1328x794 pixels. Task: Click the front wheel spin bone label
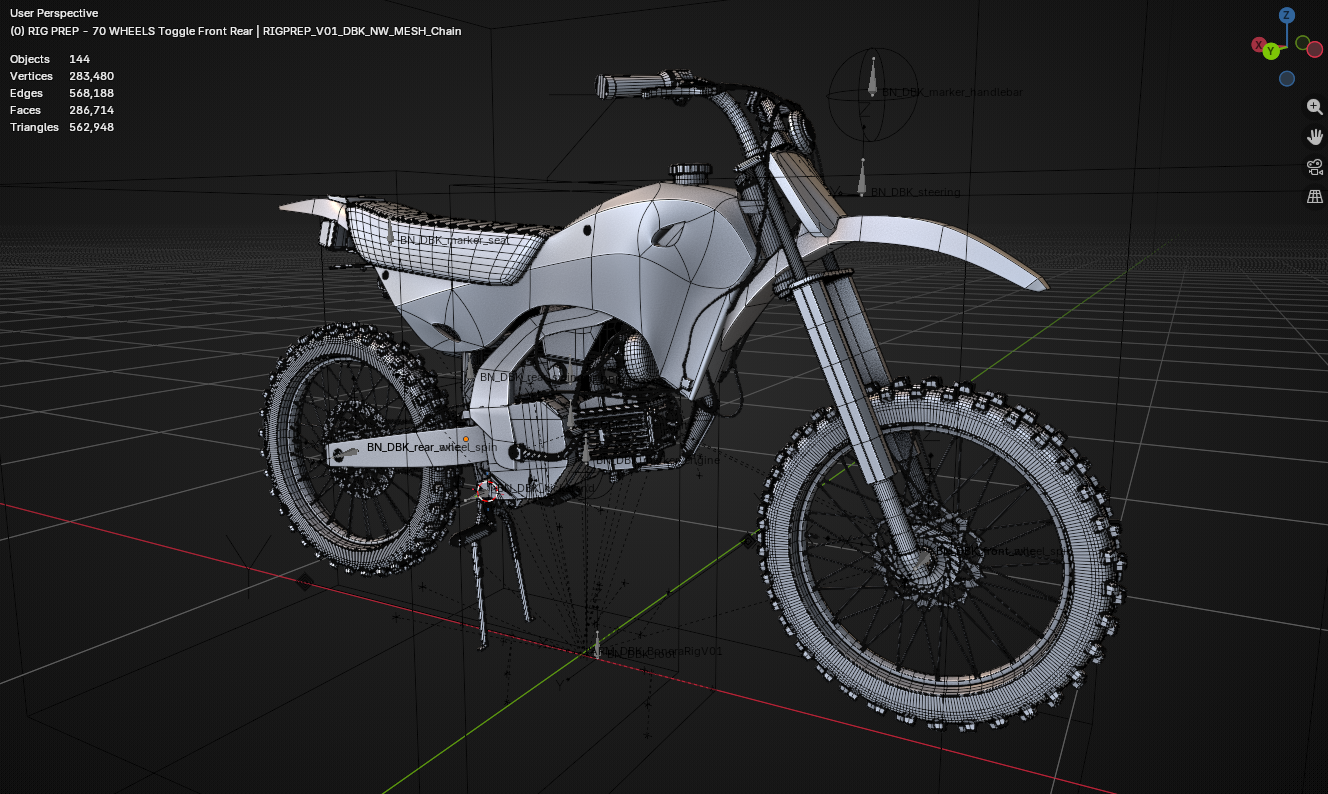[x=1005, y=551]
